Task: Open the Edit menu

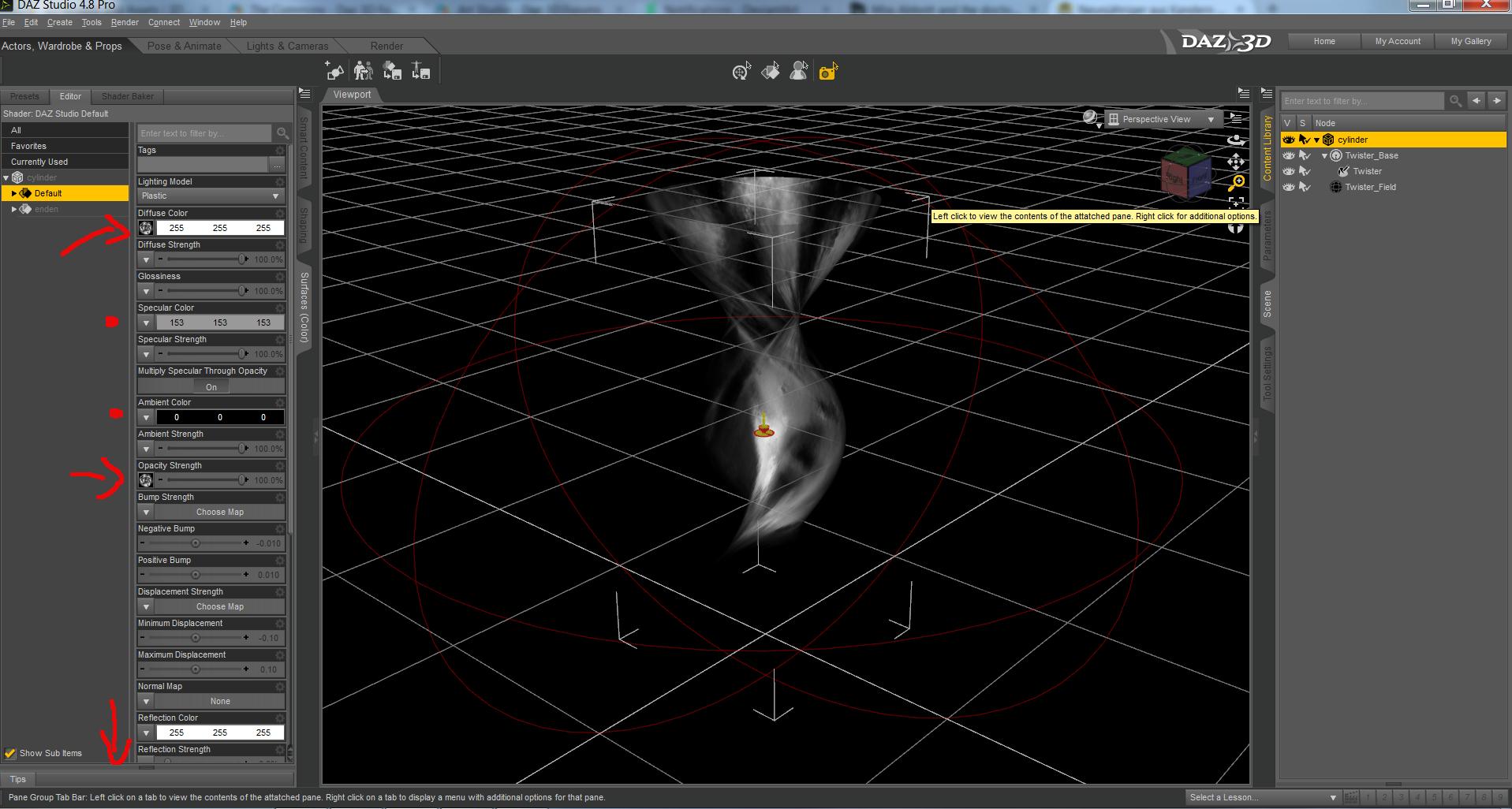Action: click(x=31, y=22)
